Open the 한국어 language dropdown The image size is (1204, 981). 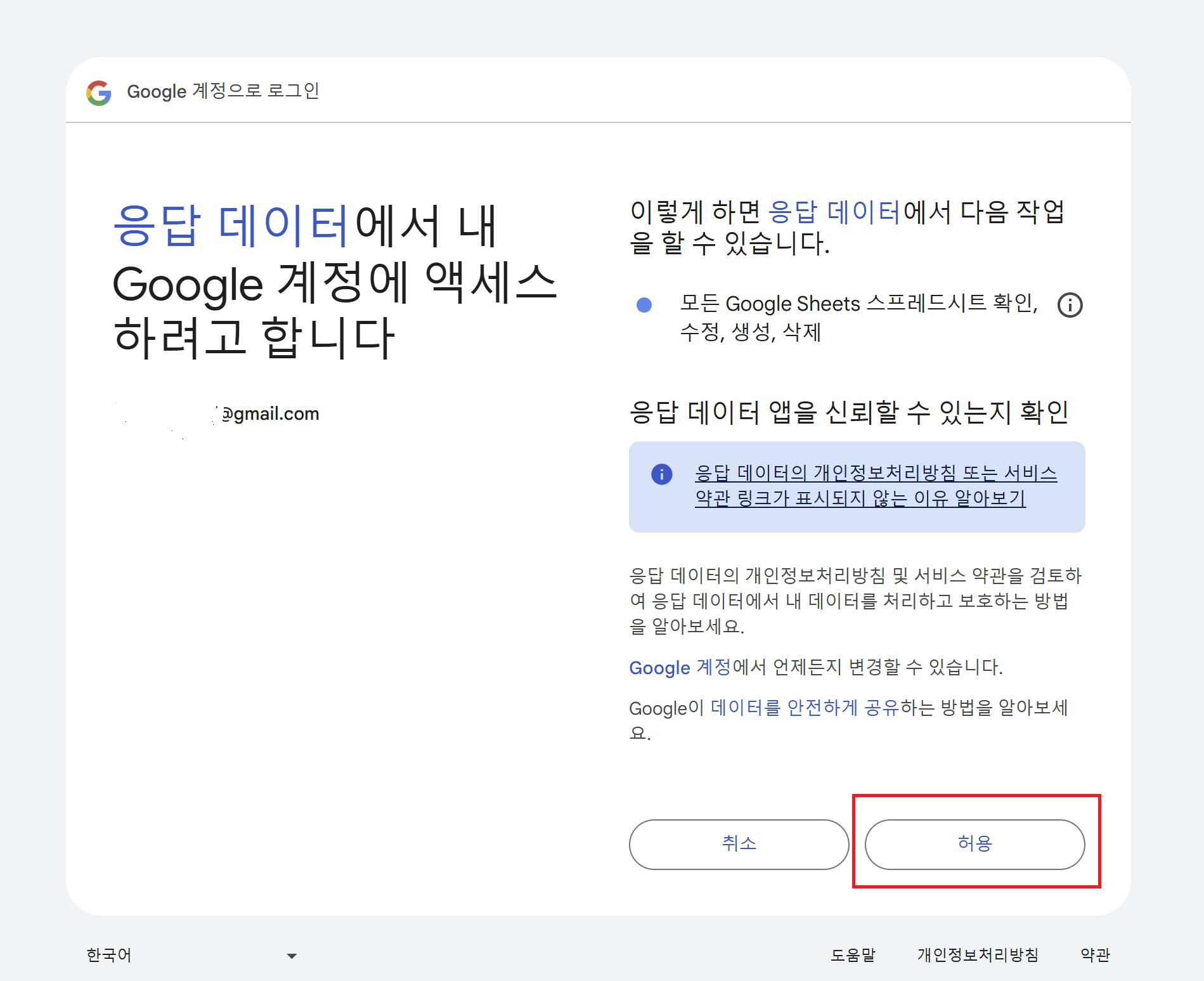(191, 955)
